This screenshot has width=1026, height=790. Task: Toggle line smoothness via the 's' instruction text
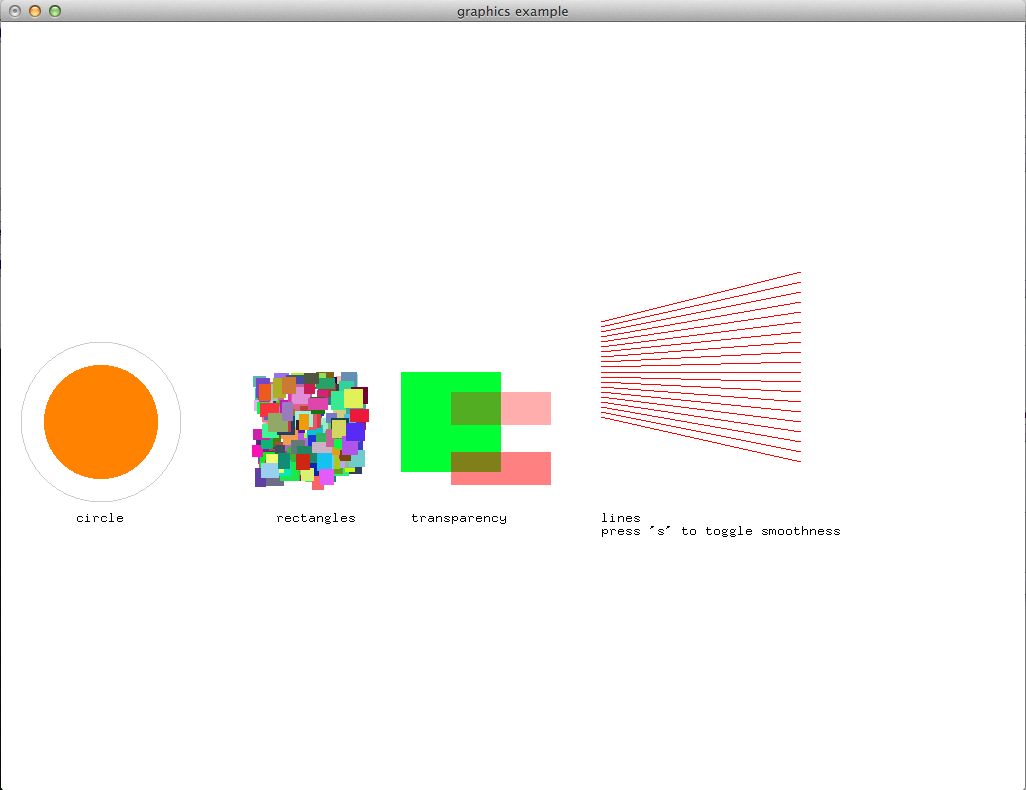tap(720, 531)
